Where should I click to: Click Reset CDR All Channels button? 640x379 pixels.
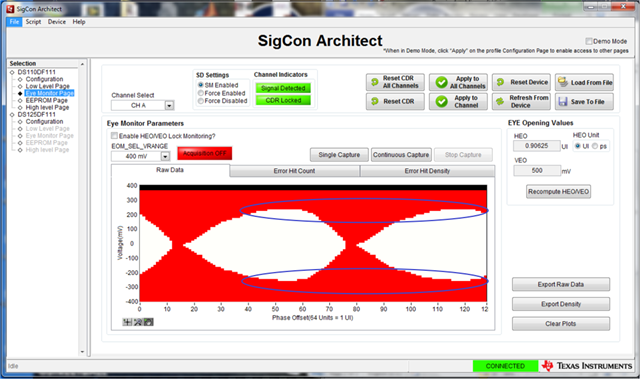pos(395,82)
